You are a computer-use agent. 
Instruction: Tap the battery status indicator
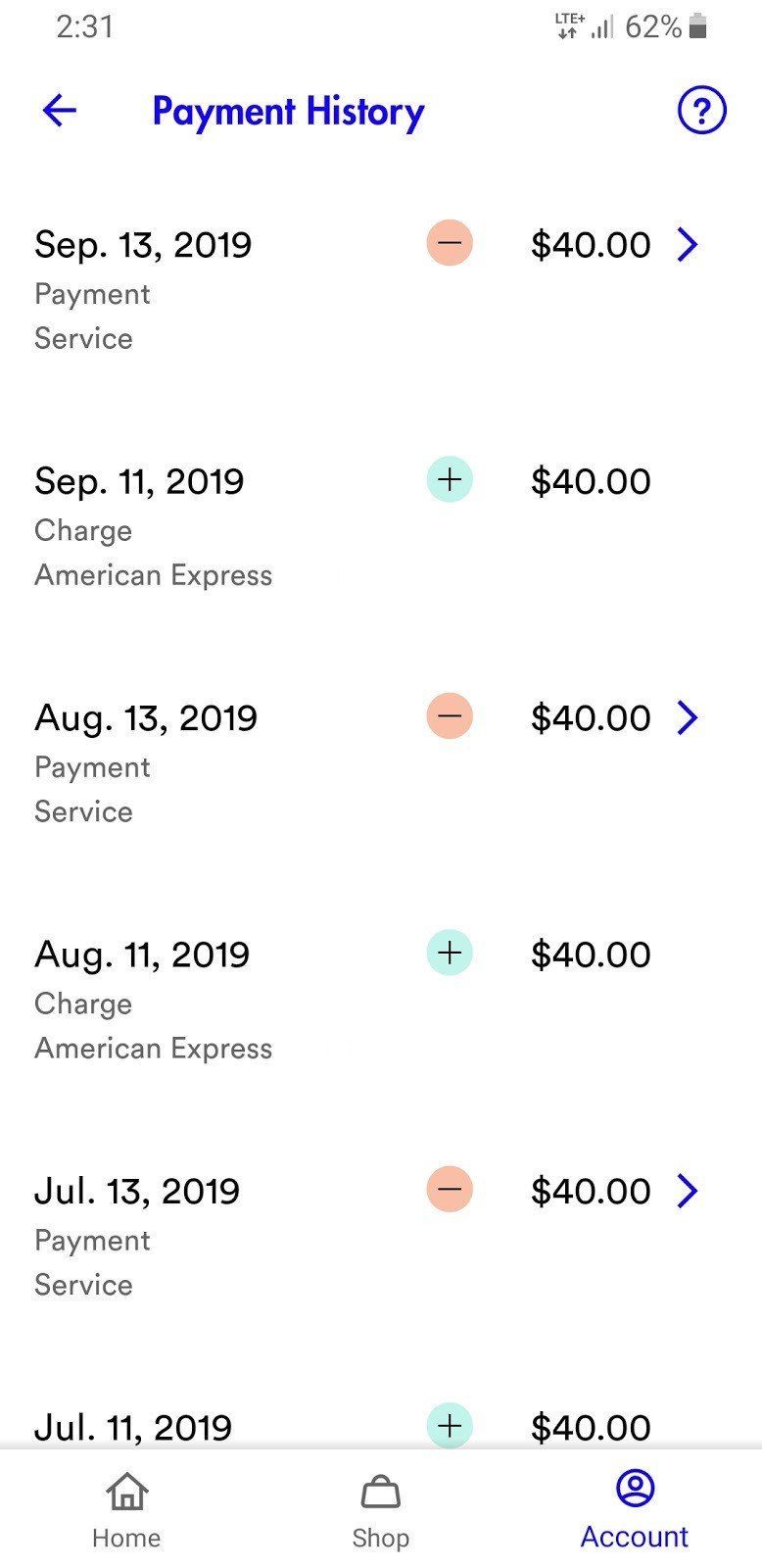(x=697, y=26)
